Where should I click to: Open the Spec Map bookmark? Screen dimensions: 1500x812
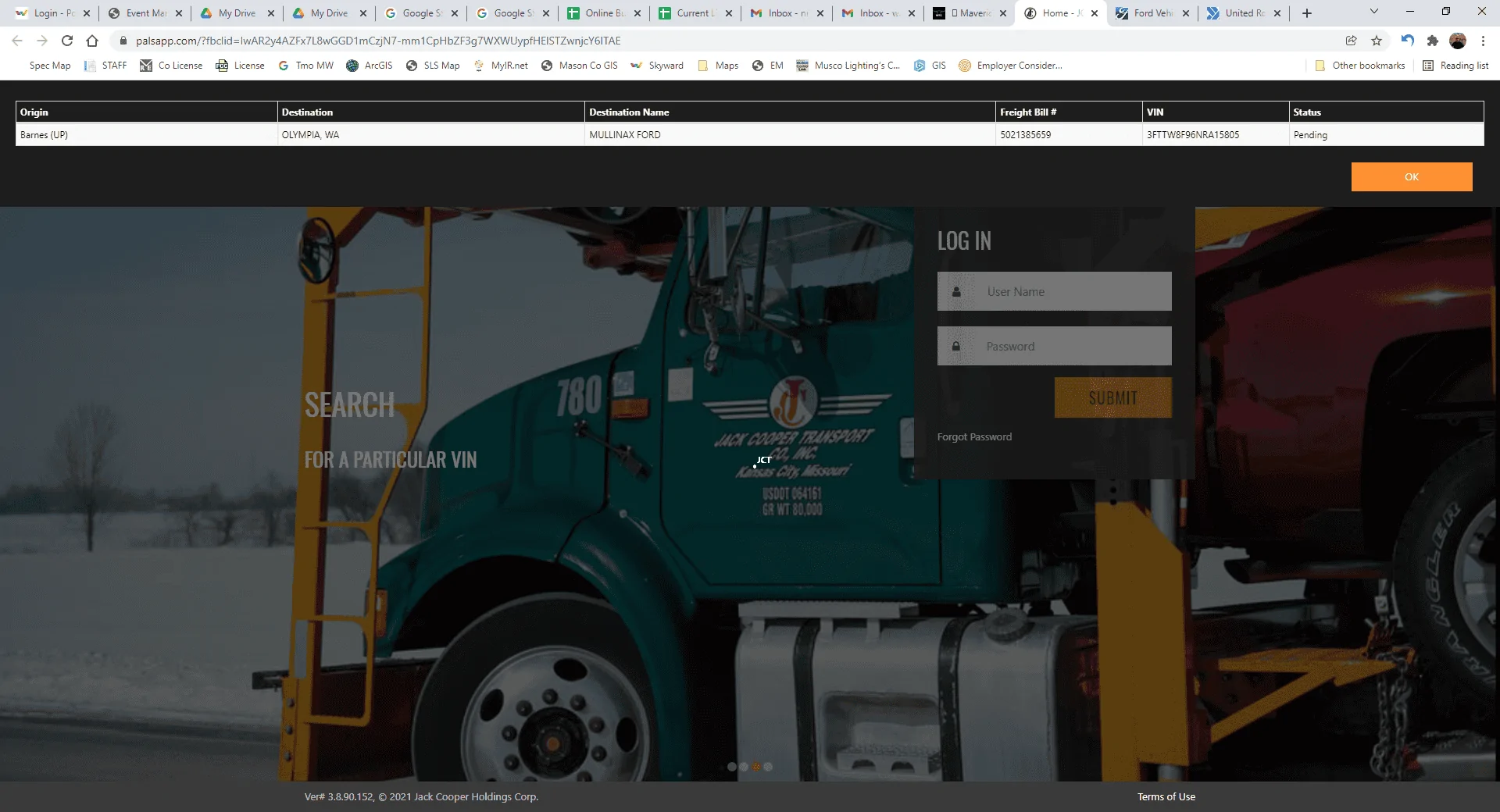pyautogui.click(x=50, y=66)
